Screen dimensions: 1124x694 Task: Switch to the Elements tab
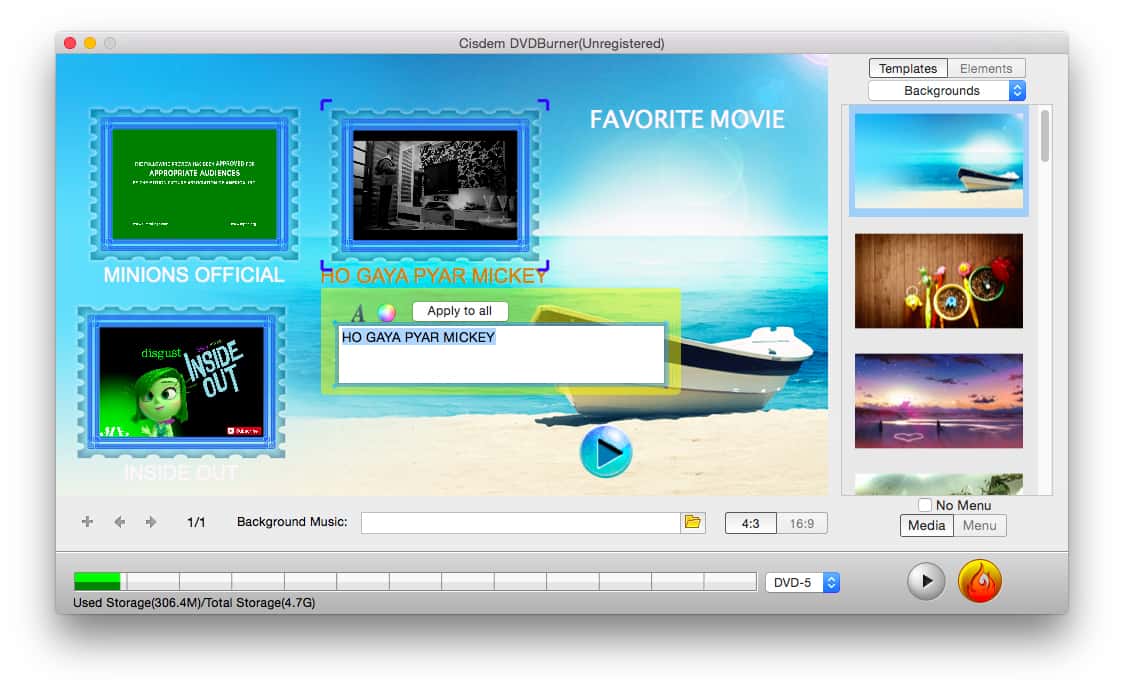click(x=986, y=68)
